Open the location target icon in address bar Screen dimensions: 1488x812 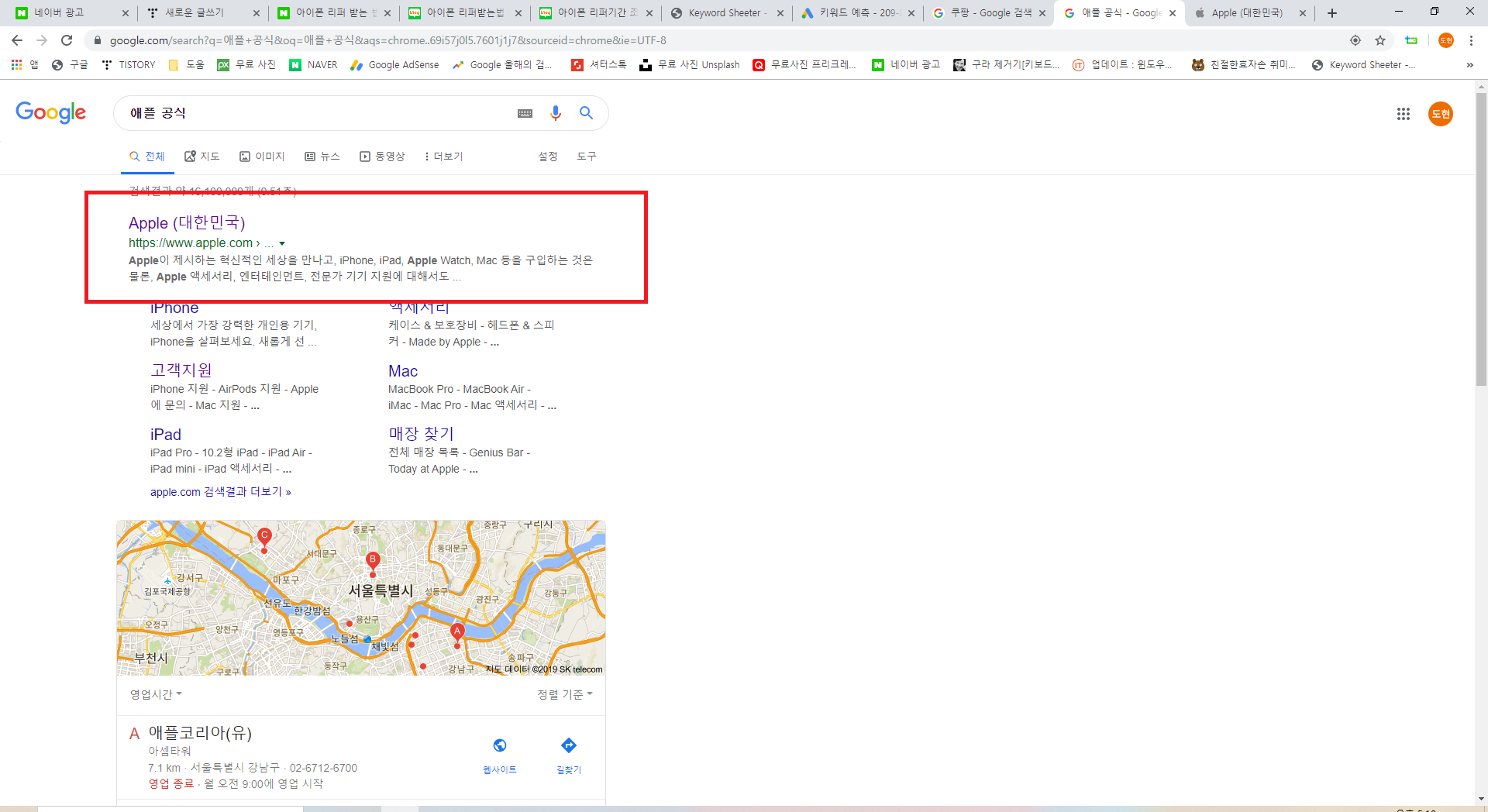[1355, 40]
